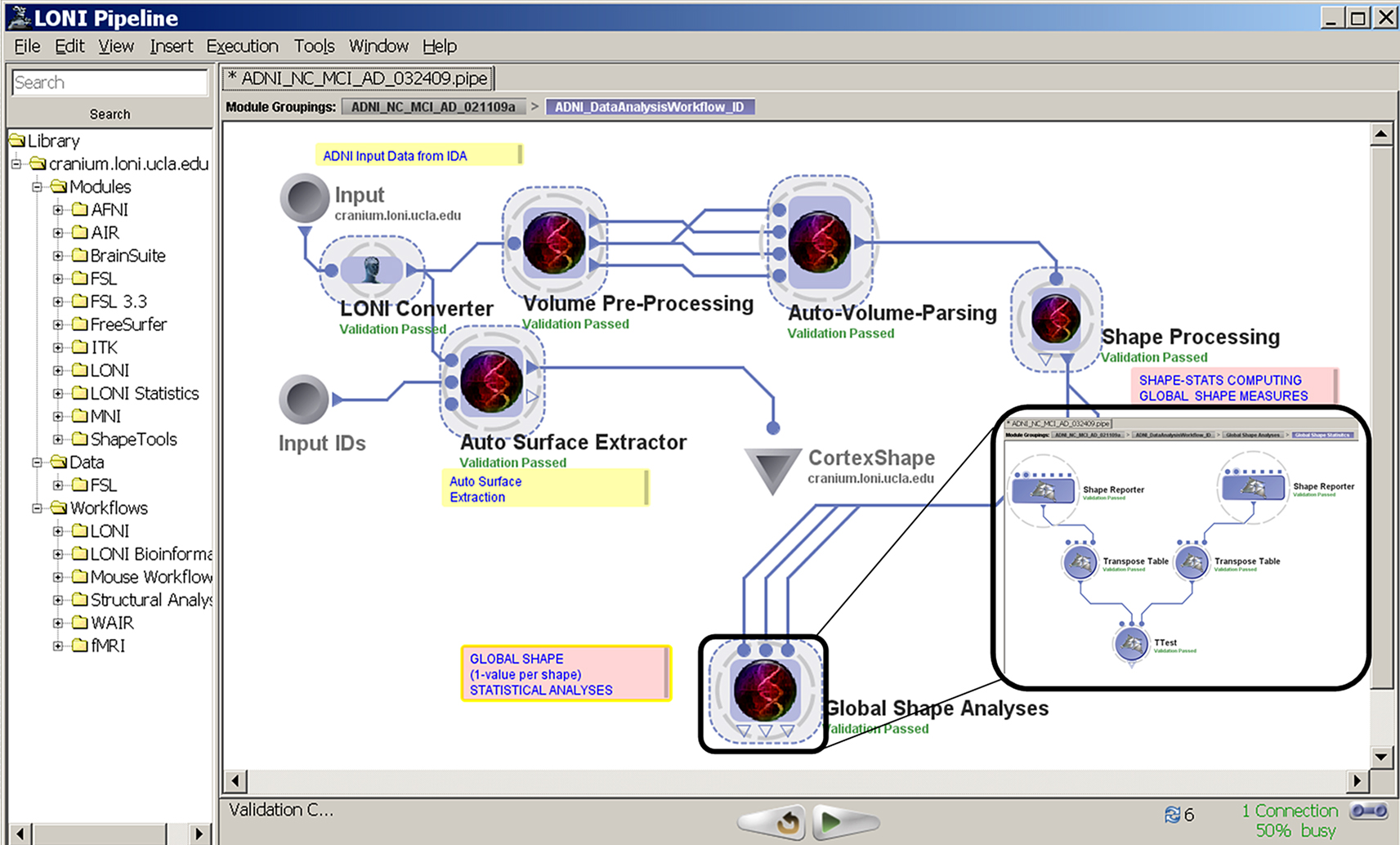This screenshot has height=845, width=1400.
Task: Expand the WAIR workflows node
Action: 58,622
